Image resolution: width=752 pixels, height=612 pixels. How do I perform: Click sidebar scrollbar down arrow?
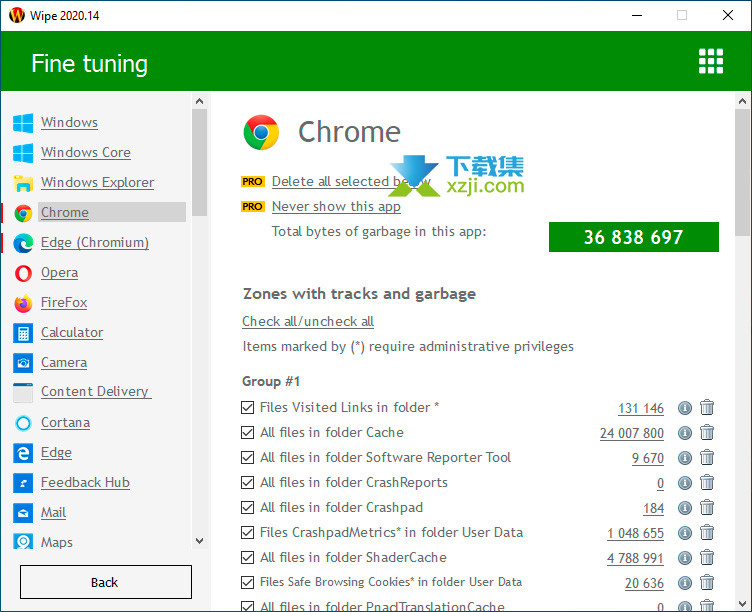pyautogui.click(x=200, y=541)
